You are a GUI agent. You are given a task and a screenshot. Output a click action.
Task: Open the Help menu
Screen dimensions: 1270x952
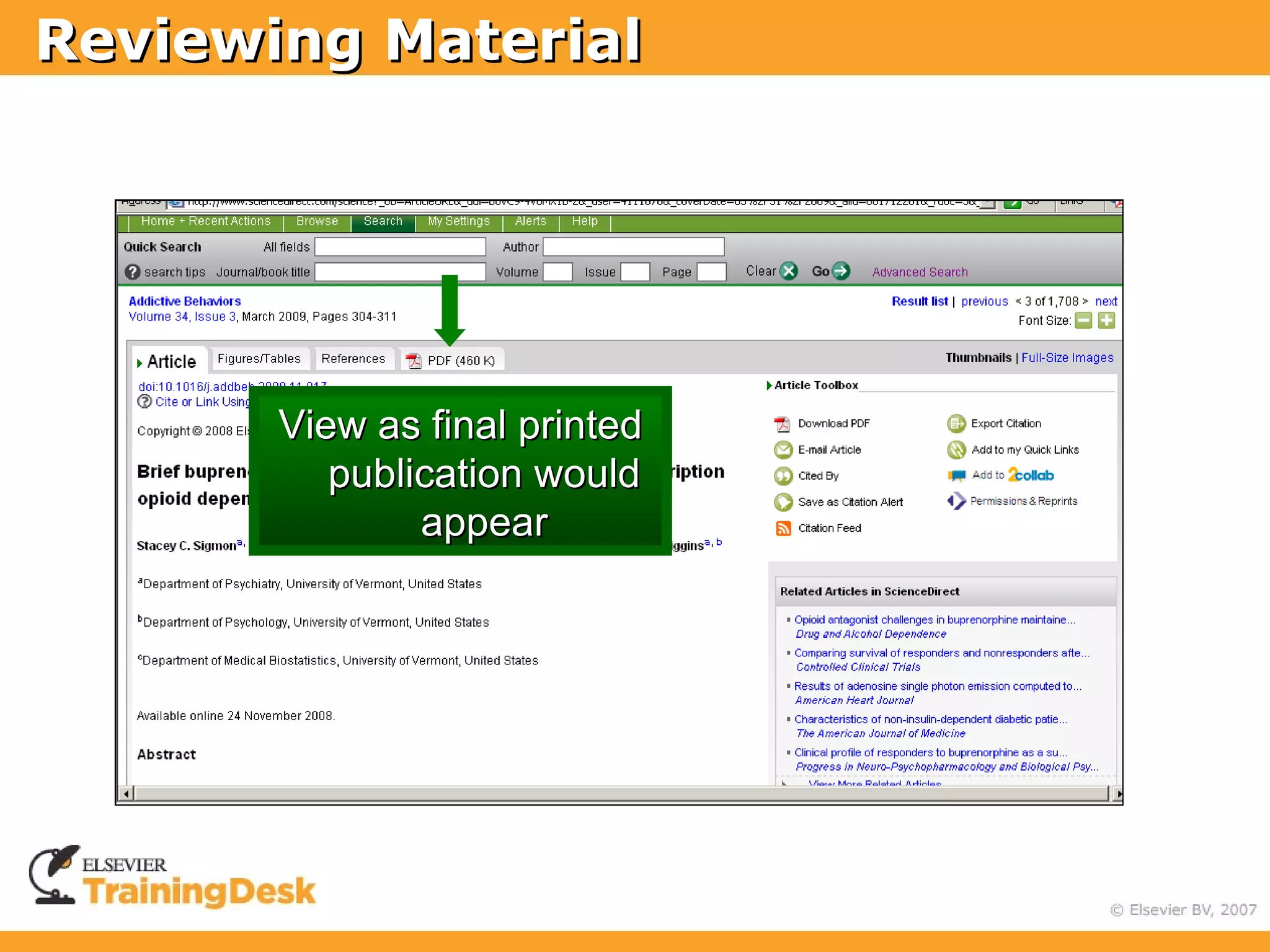tap(585, 221)
